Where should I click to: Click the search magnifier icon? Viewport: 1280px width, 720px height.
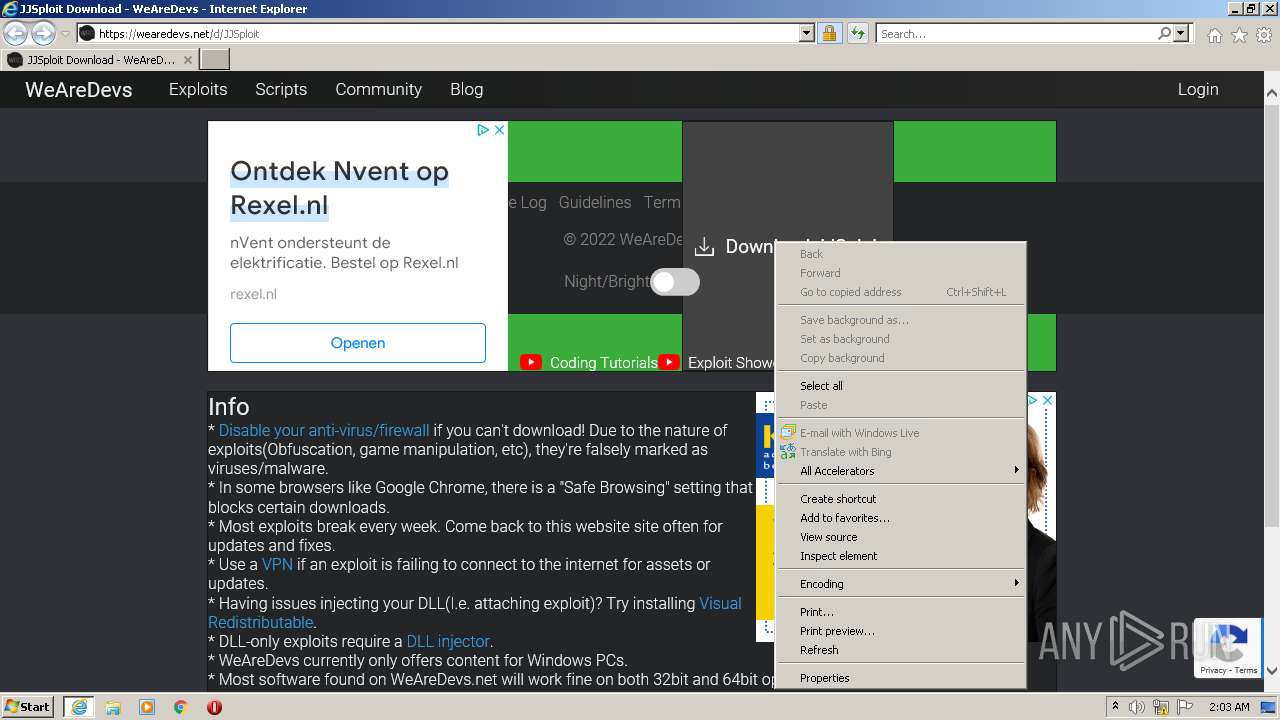click(x=1164, y=33)
